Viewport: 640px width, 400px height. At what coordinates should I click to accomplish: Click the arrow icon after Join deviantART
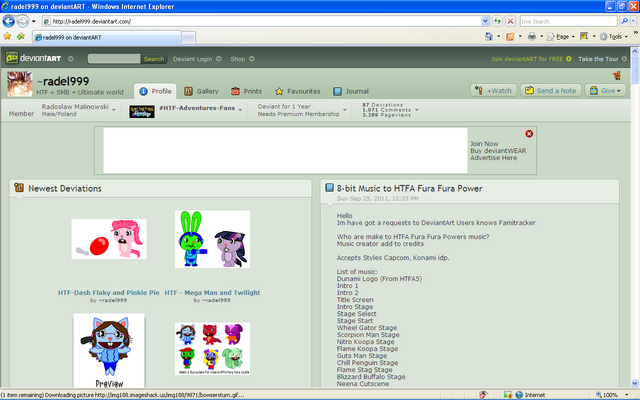[x=569, y=59]
